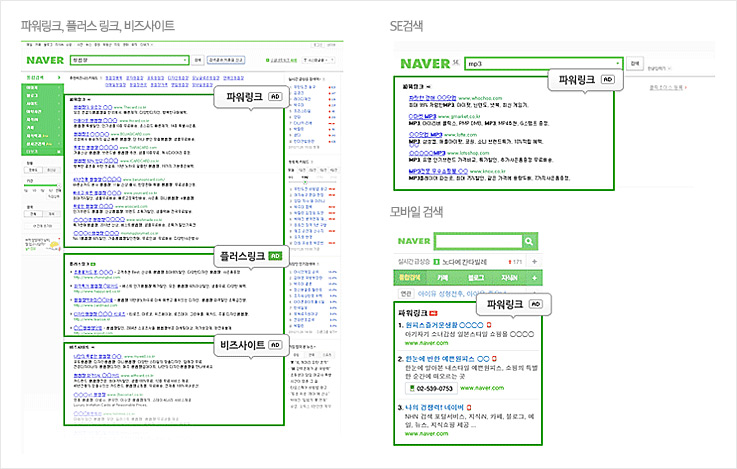Click the 실시간 급상승 rank 1 badge
Image resolution: width=737 pixels, height=469 pixels.
[436, 262]
